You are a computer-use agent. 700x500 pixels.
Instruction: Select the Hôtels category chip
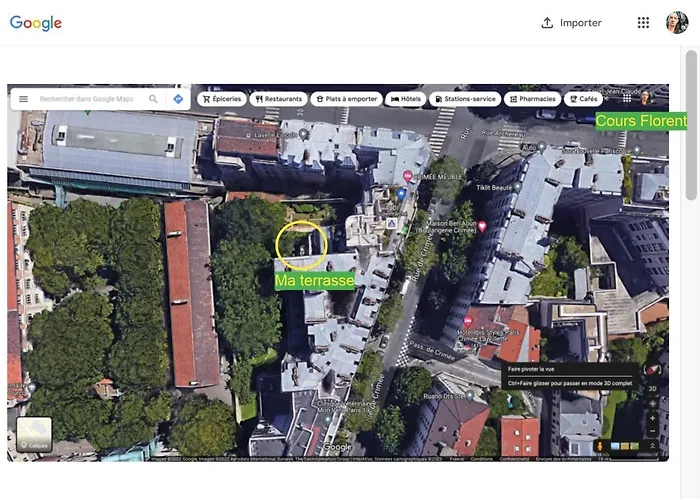(x=405, y=99)
